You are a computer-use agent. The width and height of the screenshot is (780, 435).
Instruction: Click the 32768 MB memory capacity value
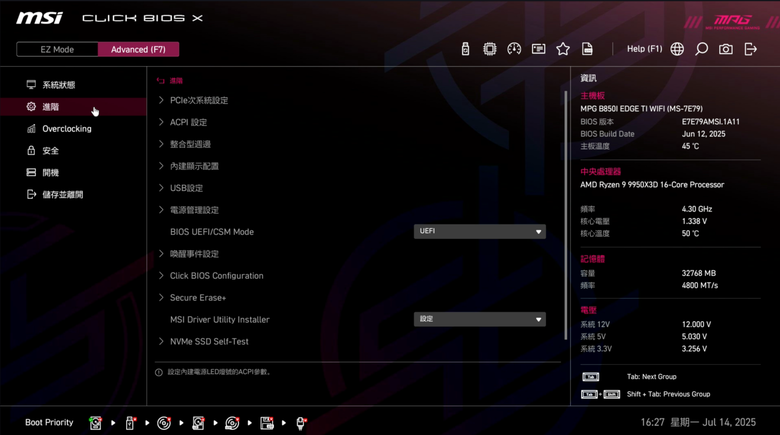[x=698, y=273]
